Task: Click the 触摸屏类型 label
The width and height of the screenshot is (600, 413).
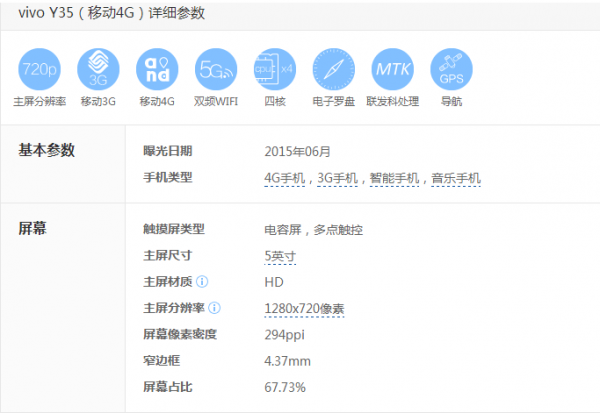Action: point(174,229)
